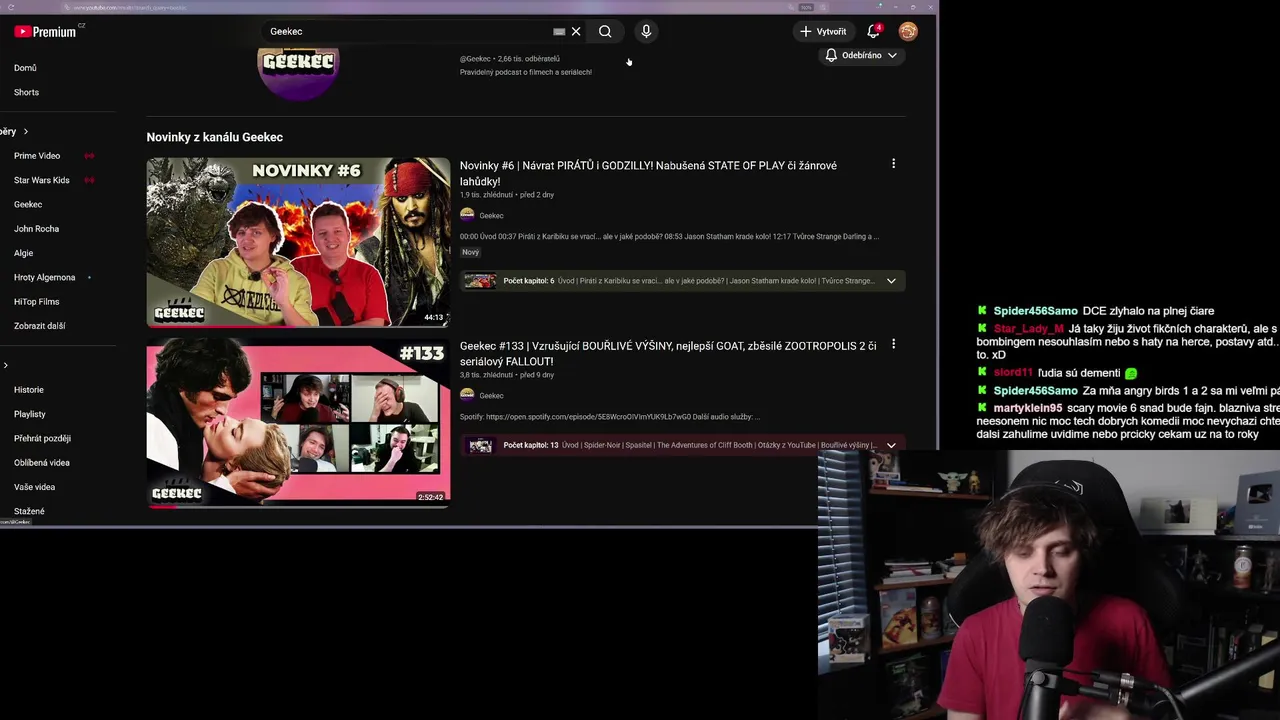Open Oblíbená videa in sidebar
Image resolution: width=1280 pixels, height=720 pixels.
41,463
